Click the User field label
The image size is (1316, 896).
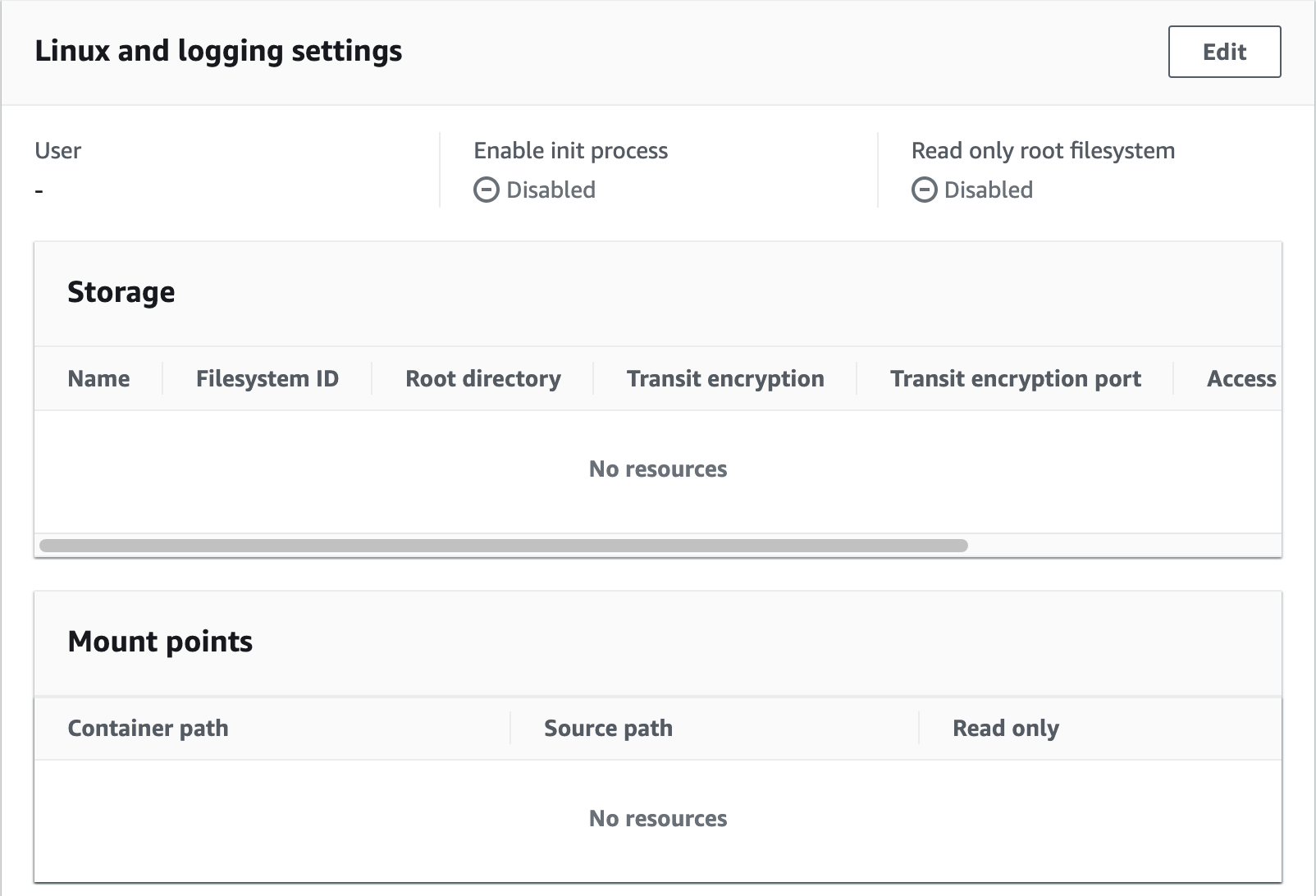(57, 151)
